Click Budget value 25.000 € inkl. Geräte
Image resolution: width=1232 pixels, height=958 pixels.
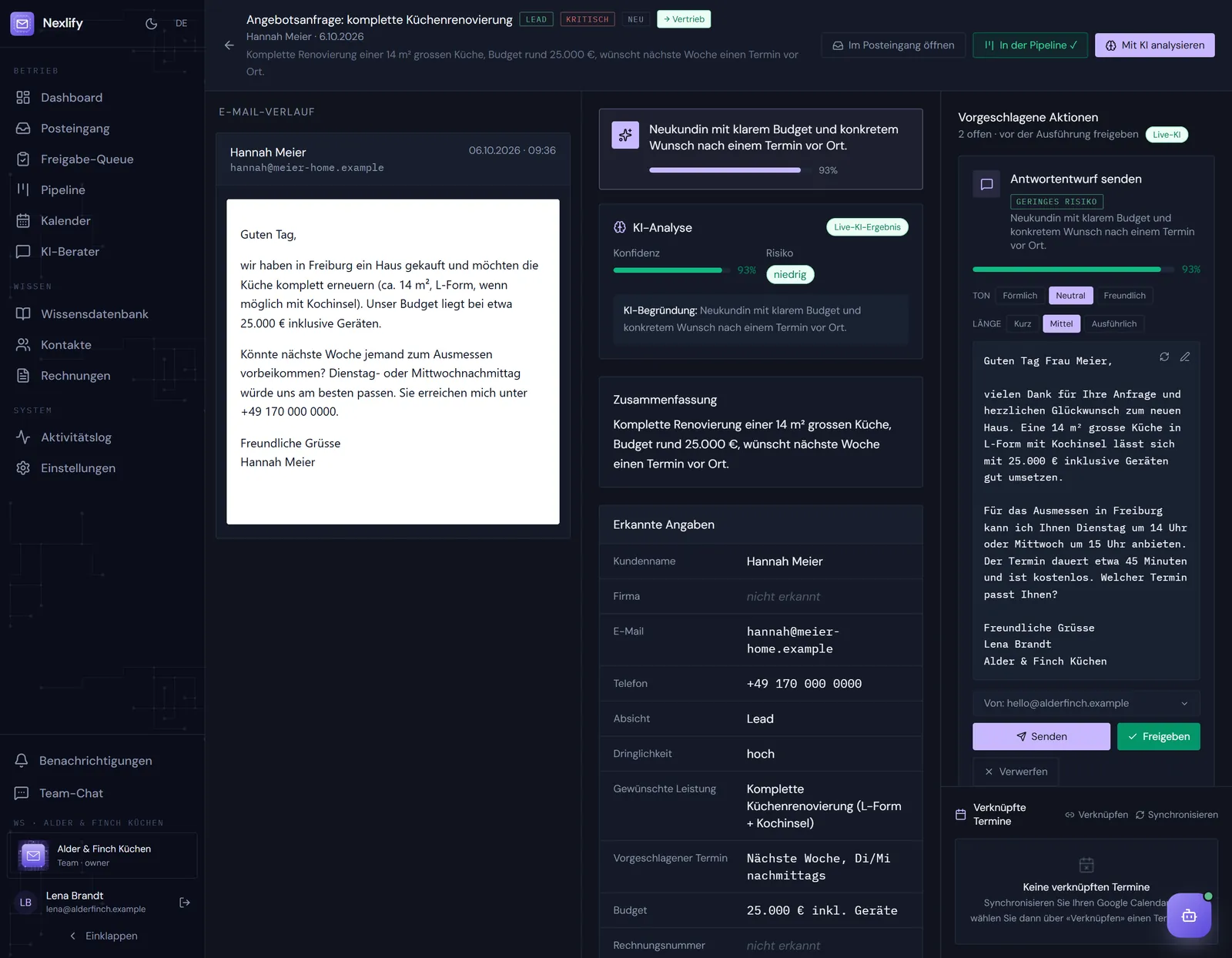pyautogui.click(x=822, y=910)
